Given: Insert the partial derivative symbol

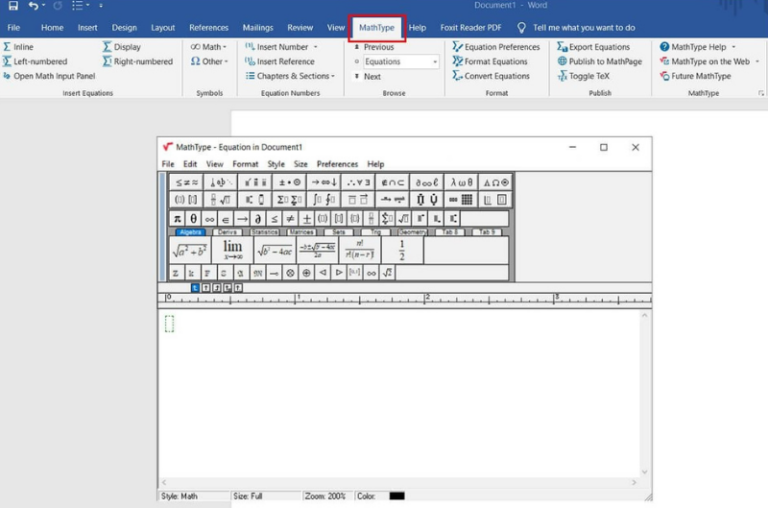Looking at the screenshot, I should (258, 218).
